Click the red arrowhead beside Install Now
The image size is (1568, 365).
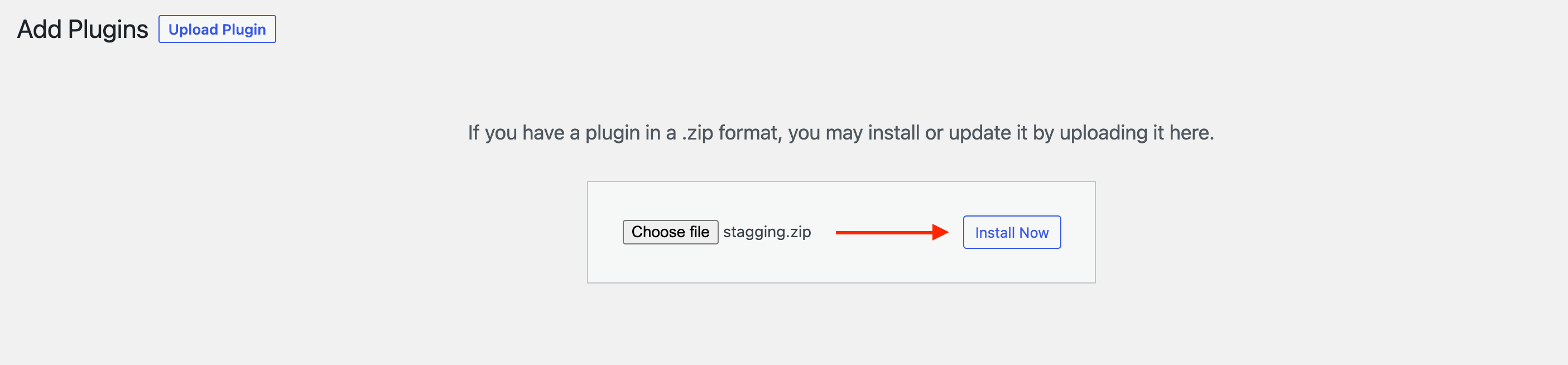[x=940, y=232]
